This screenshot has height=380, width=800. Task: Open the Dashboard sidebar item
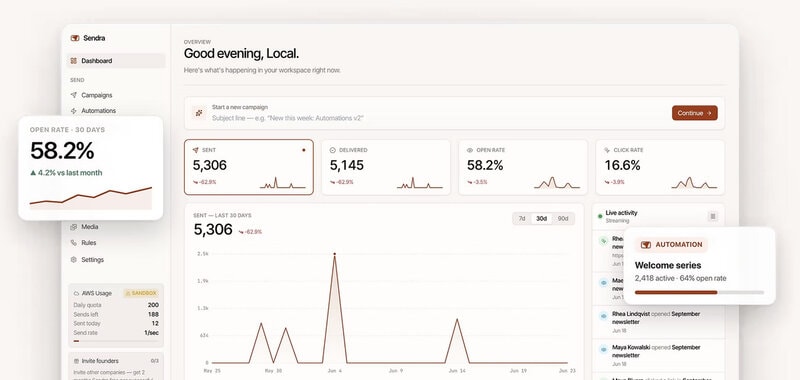click(116, 61)
